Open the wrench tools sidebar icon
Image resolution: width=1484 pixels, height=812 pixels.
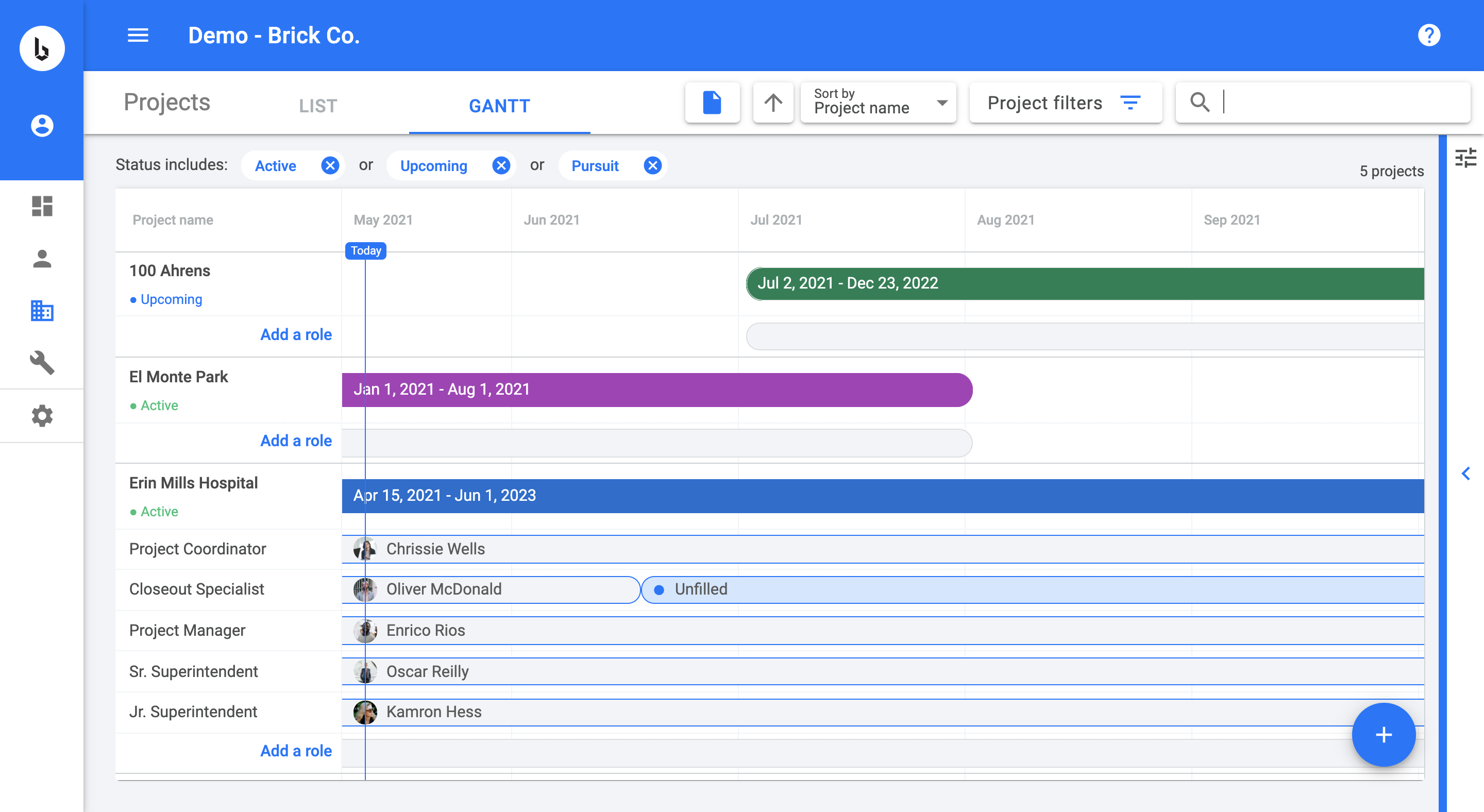tap(42, 363)
